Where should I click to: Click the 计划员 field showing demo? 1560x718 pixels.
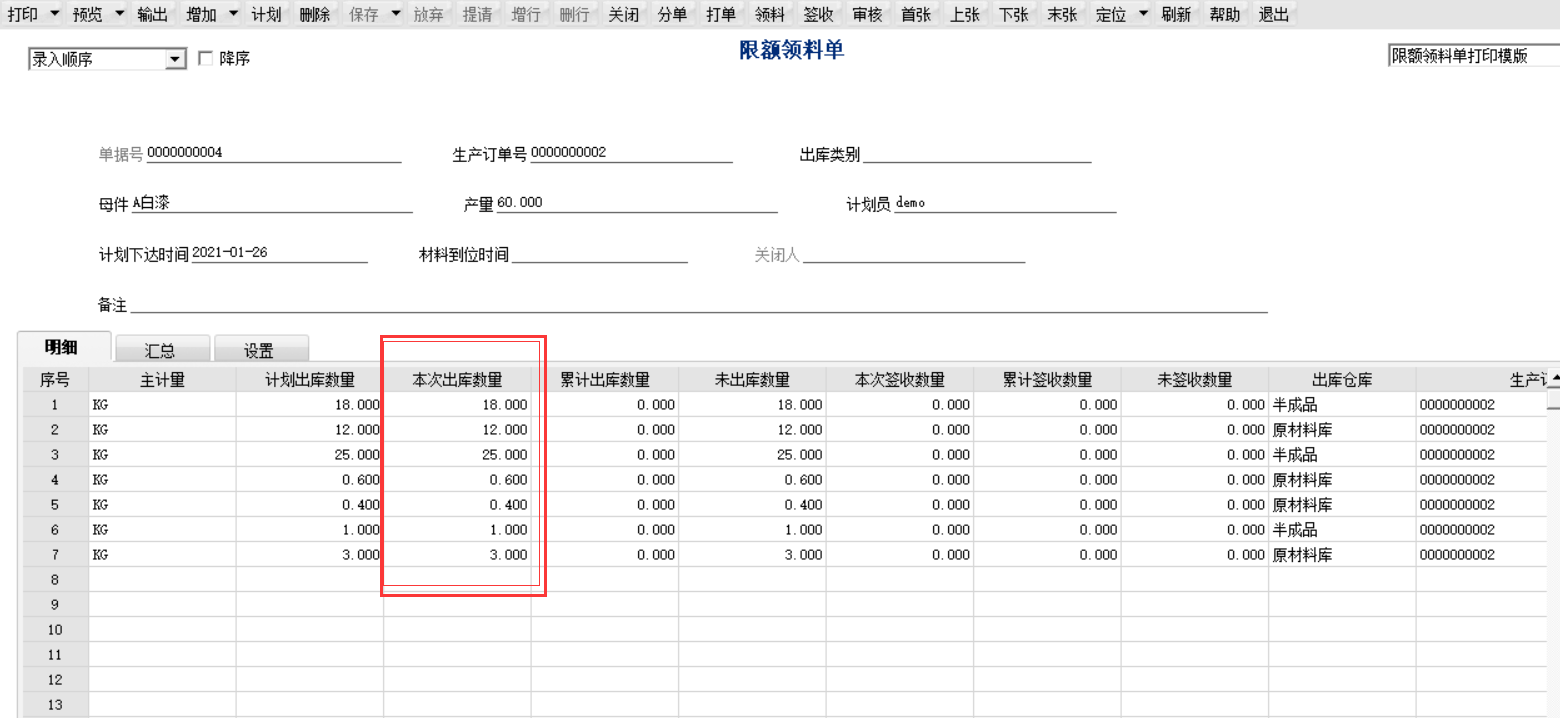[1006, 203]
